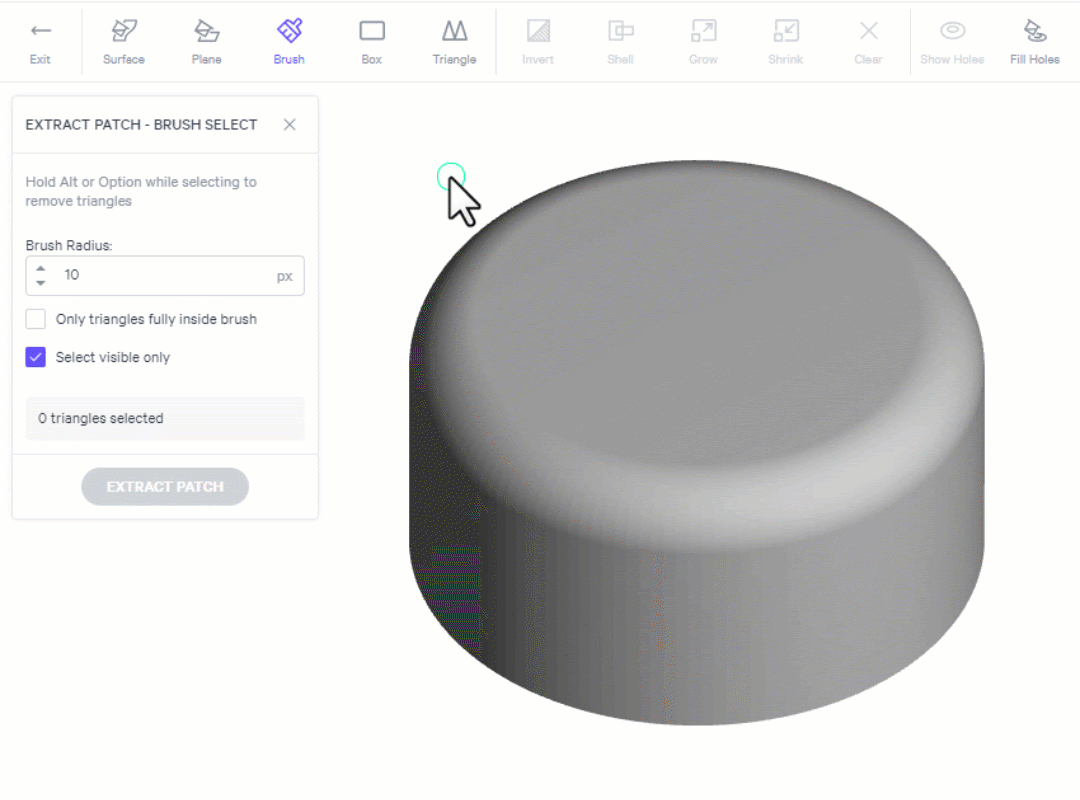Activate the Brush selection tool
This screenshot has width=1080, height=800.
[289, 32]
